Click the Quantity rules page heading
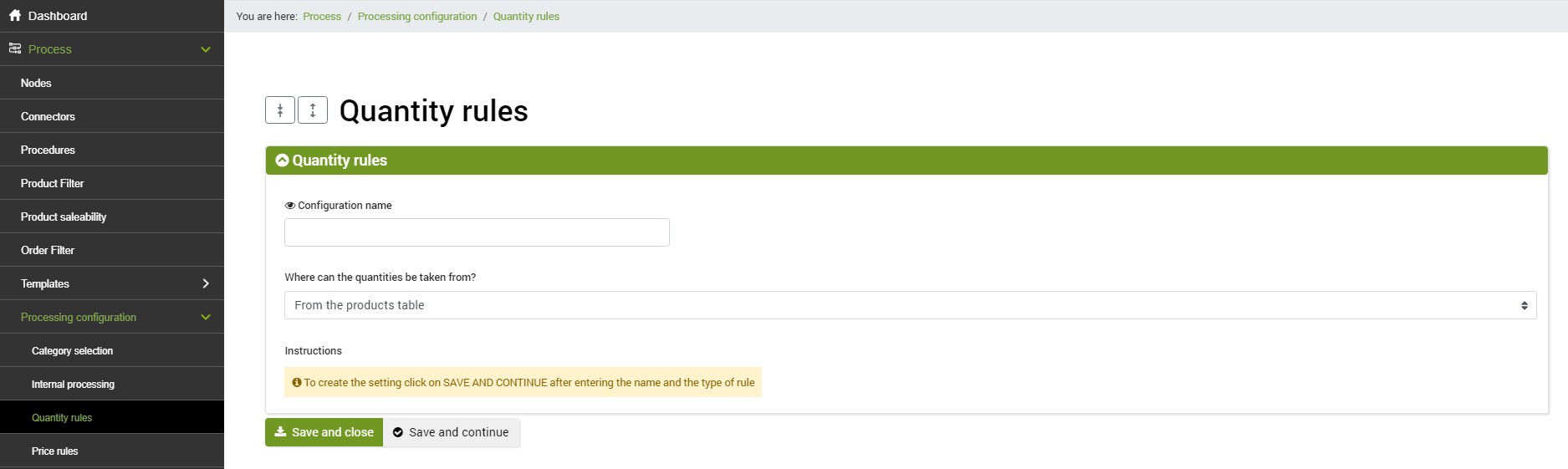The height and width of the screenshot is (469, 1568). click(434, 110)
